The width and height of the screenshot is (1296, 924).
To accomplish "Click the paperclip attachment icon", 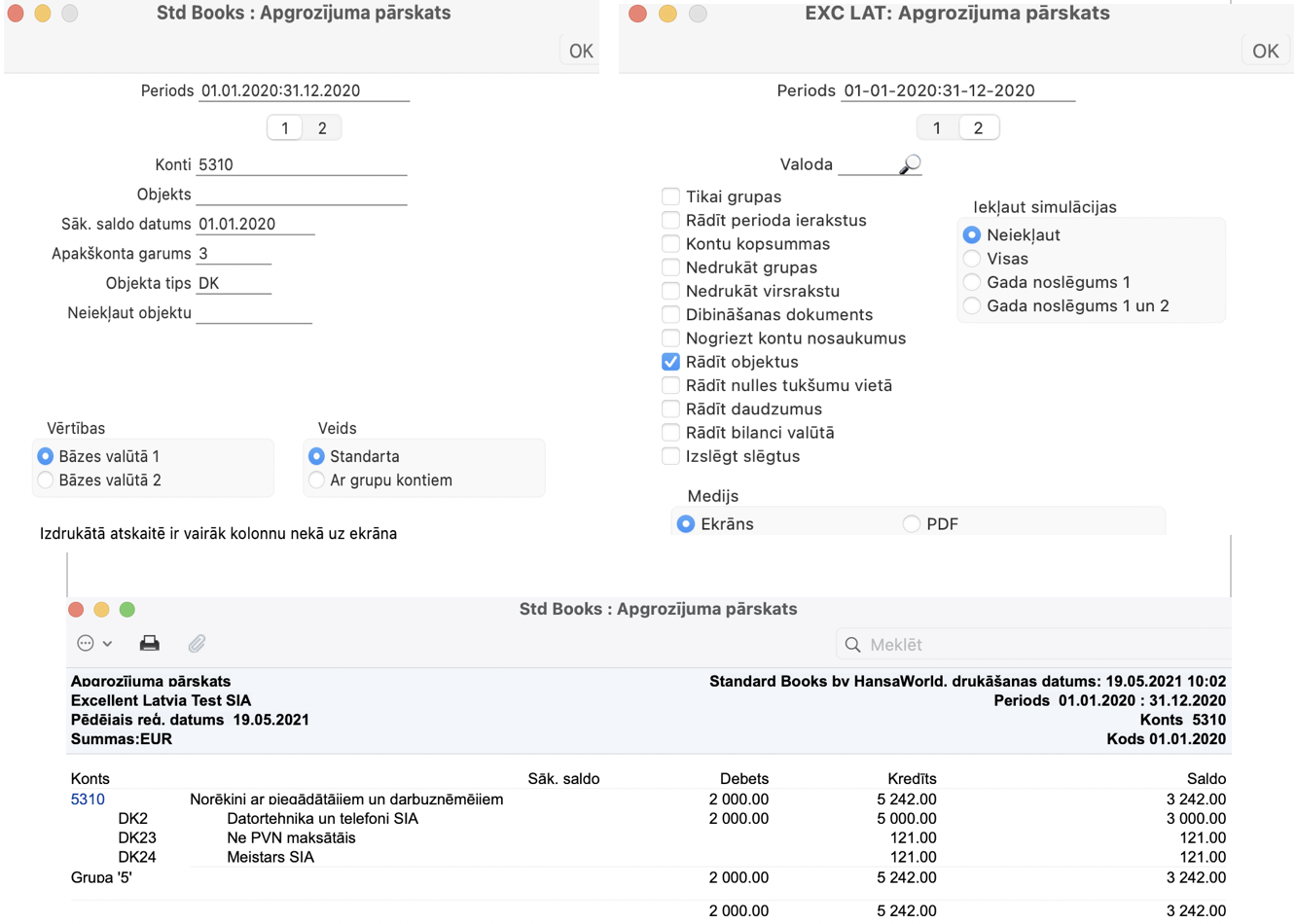I will click(198, 644).
